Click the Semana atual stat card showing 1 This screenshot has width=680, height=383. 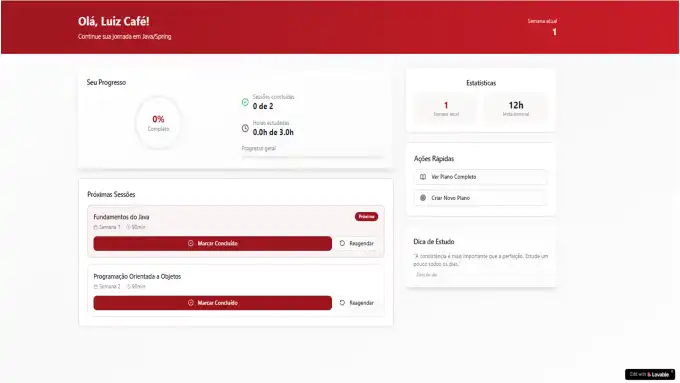coord(446,108)
